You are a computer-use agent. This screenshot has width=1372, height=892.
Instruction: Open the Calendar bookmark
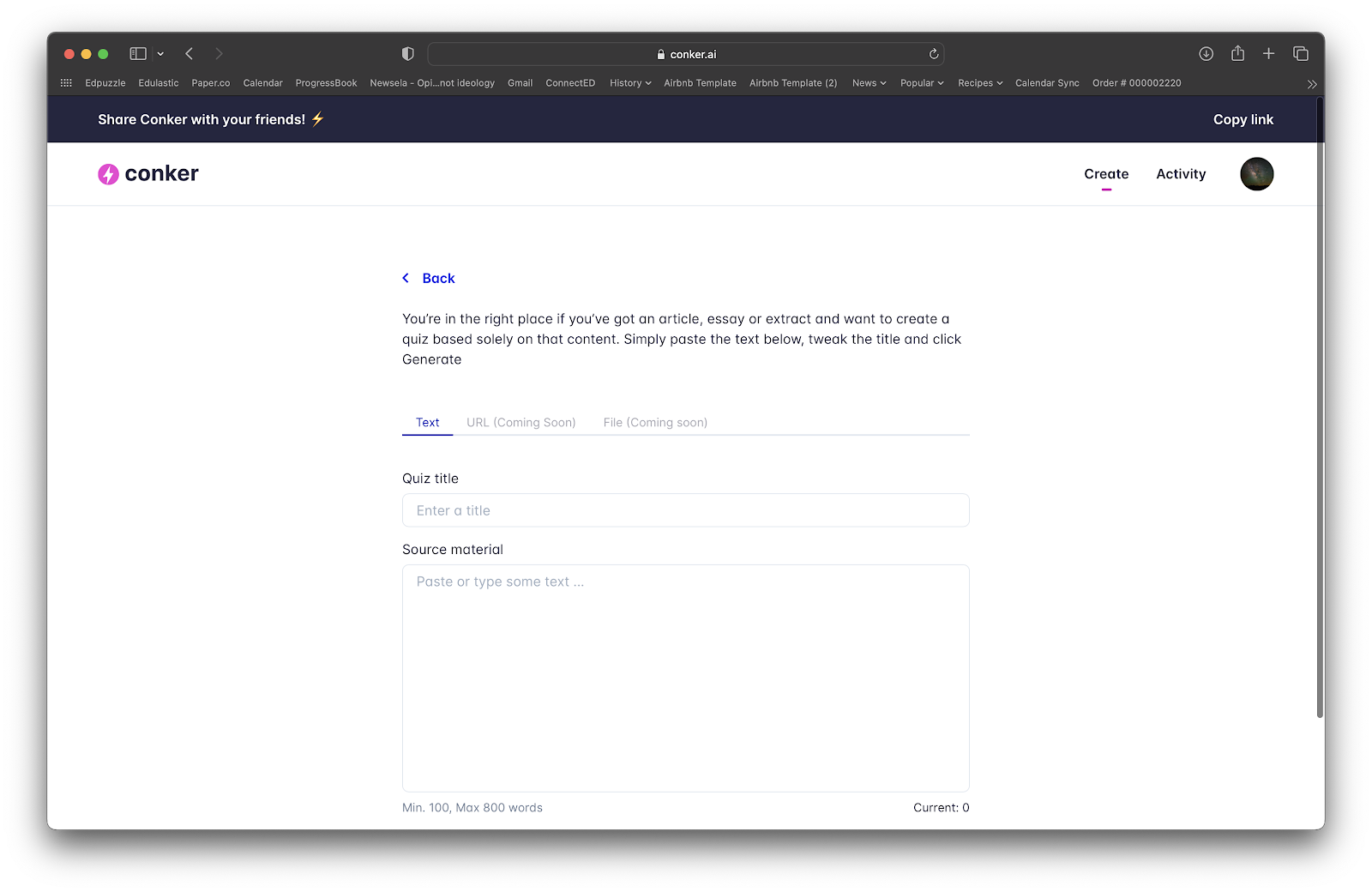pyautogui.click(x=262, y=83)
